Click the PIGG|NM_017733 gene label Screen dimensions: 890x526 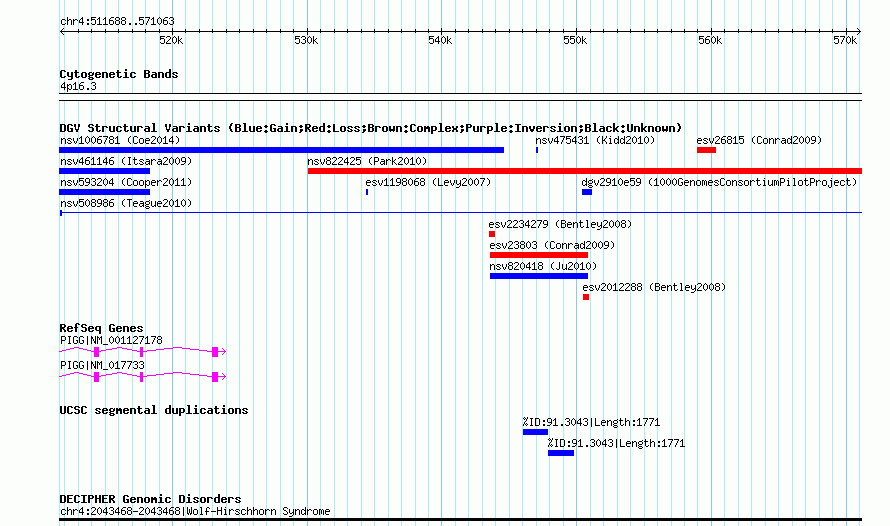(x=102, y=365)
